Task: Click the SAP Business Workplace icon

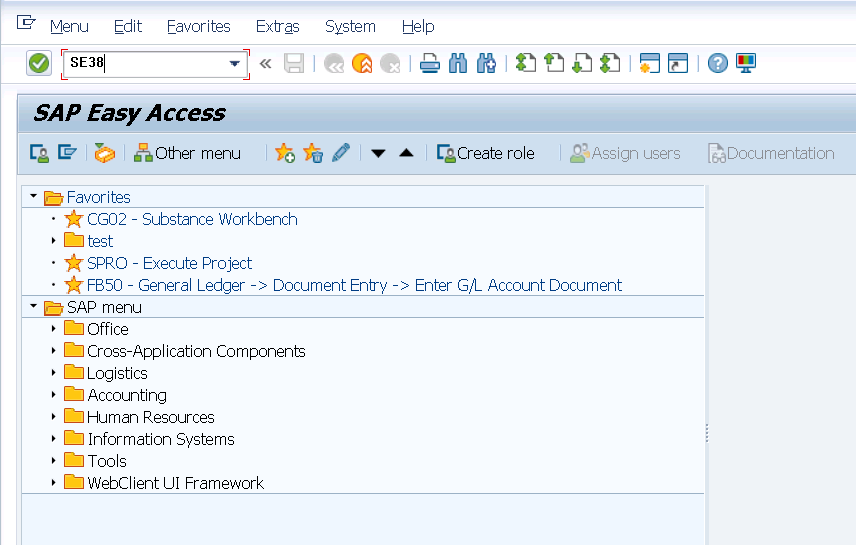Action: coord(105,153)
